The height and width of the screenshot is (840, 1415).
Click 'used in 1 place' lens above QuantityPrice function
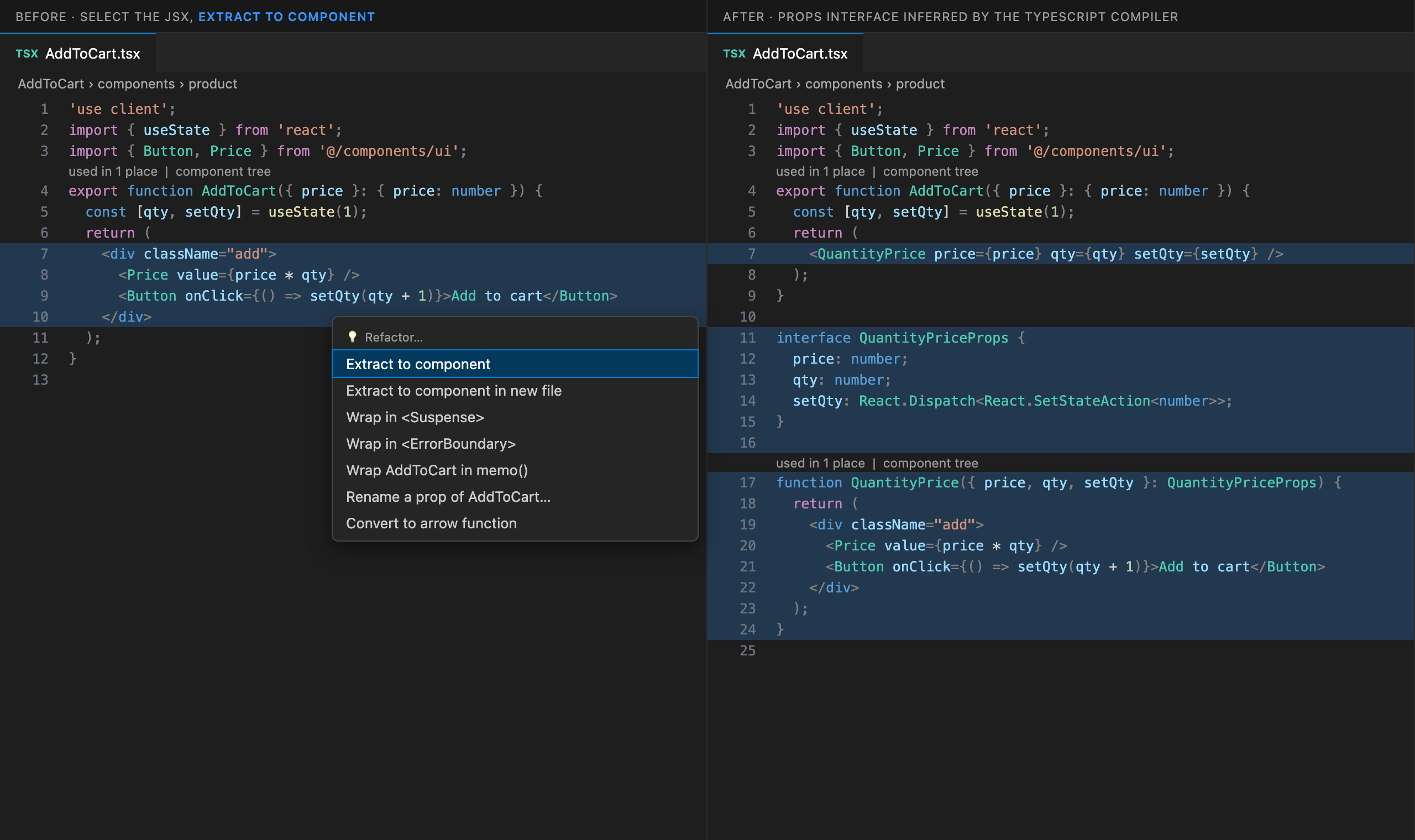coord(821,463)
